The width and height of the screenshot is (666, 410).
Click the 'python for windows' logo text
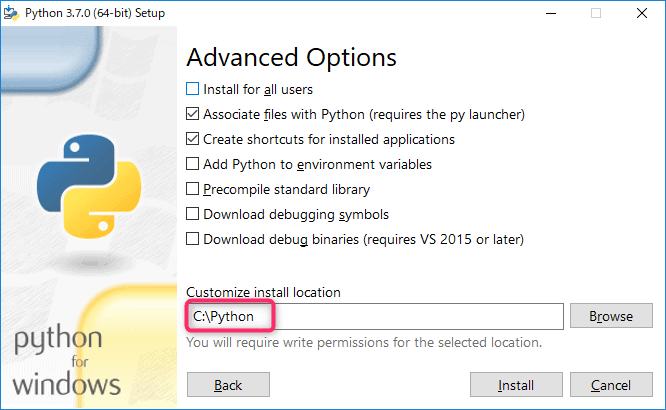click(68, 361)
